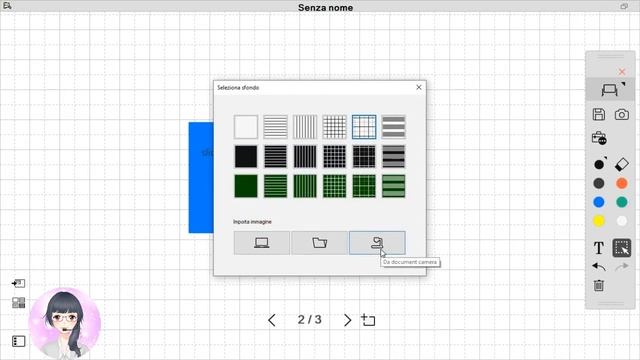Click the anime avatar picture

click(x=65, y=322)
